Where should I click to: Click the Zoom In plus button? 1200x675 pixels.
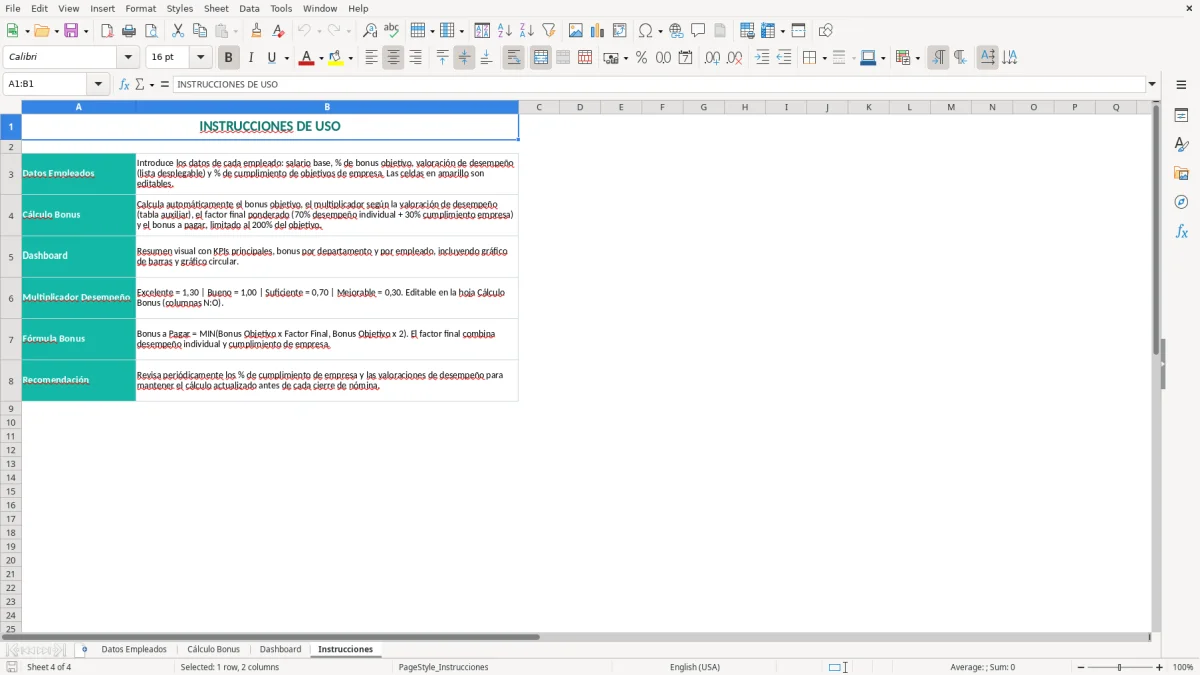click(x=1160, y=667)
